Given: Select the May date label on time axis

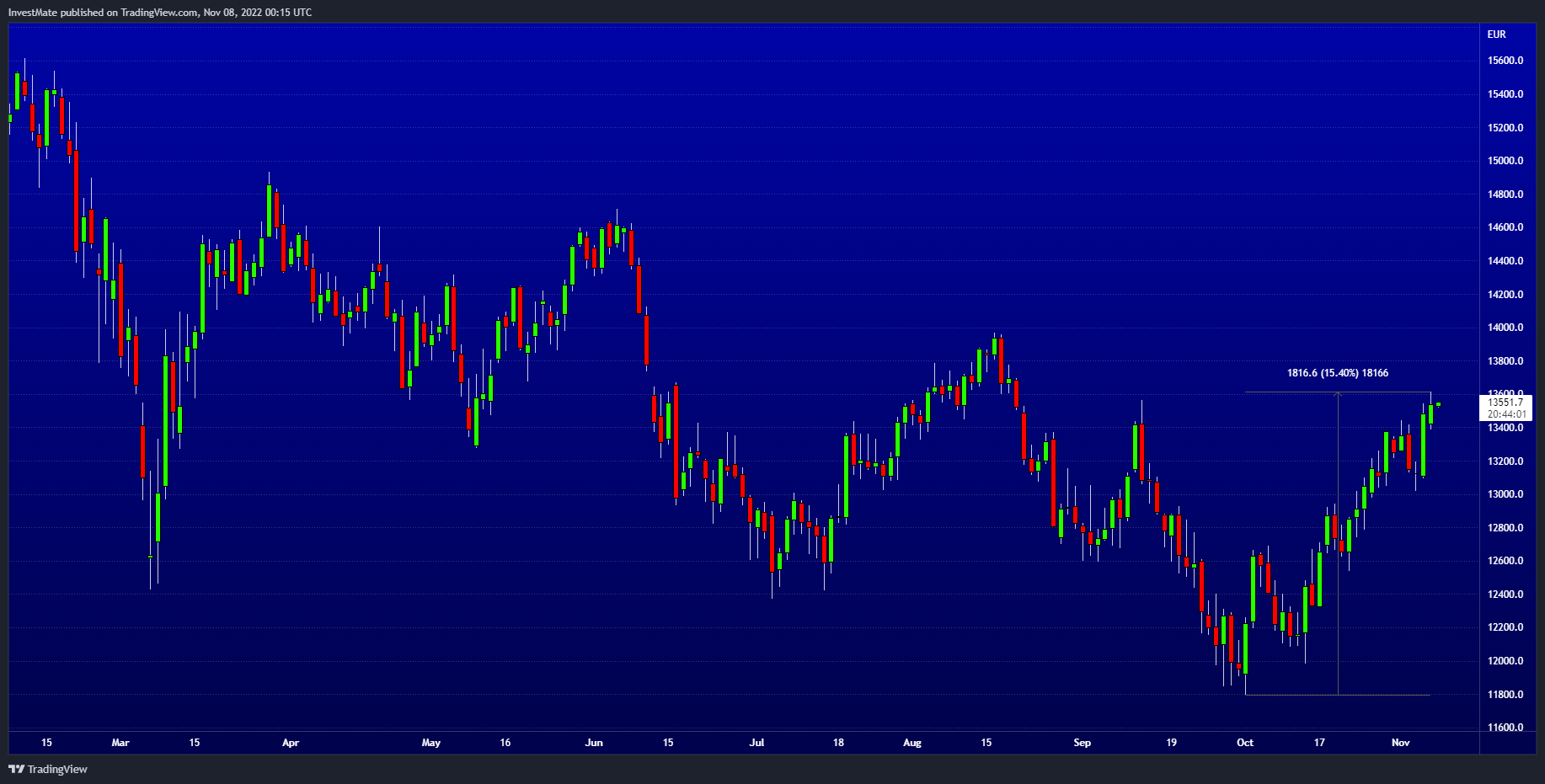Looking at the screenshot, I should 431,743.
